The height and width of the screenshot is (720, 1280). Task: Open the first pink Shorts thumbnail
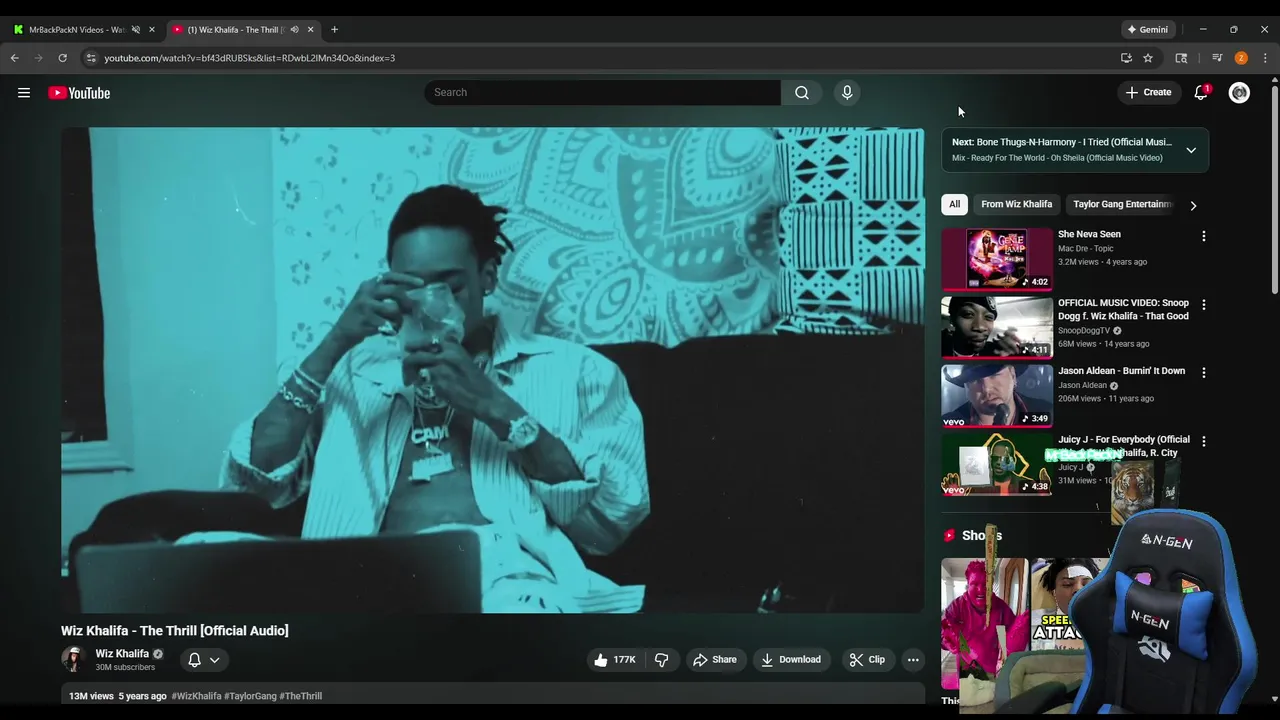[984, 622]
